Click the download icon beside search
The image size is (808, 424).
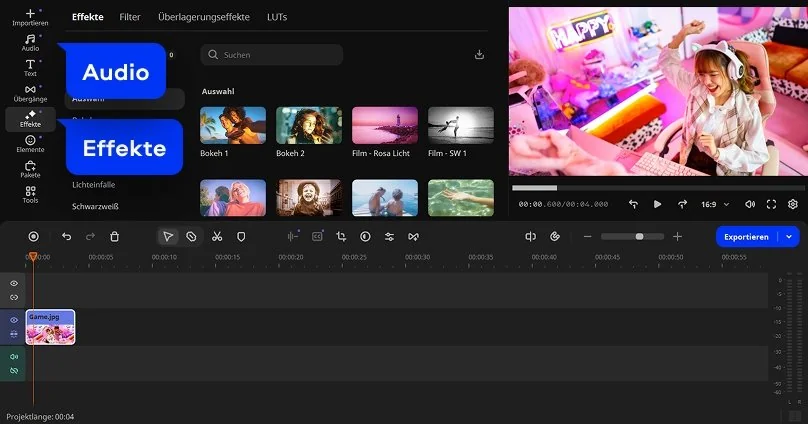coord(479,55)
